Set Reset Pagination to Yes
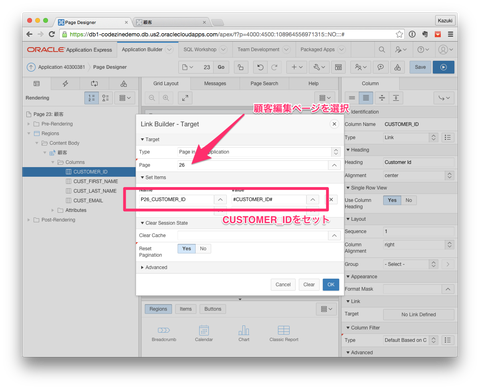480x389 pixels. point(187,249)
